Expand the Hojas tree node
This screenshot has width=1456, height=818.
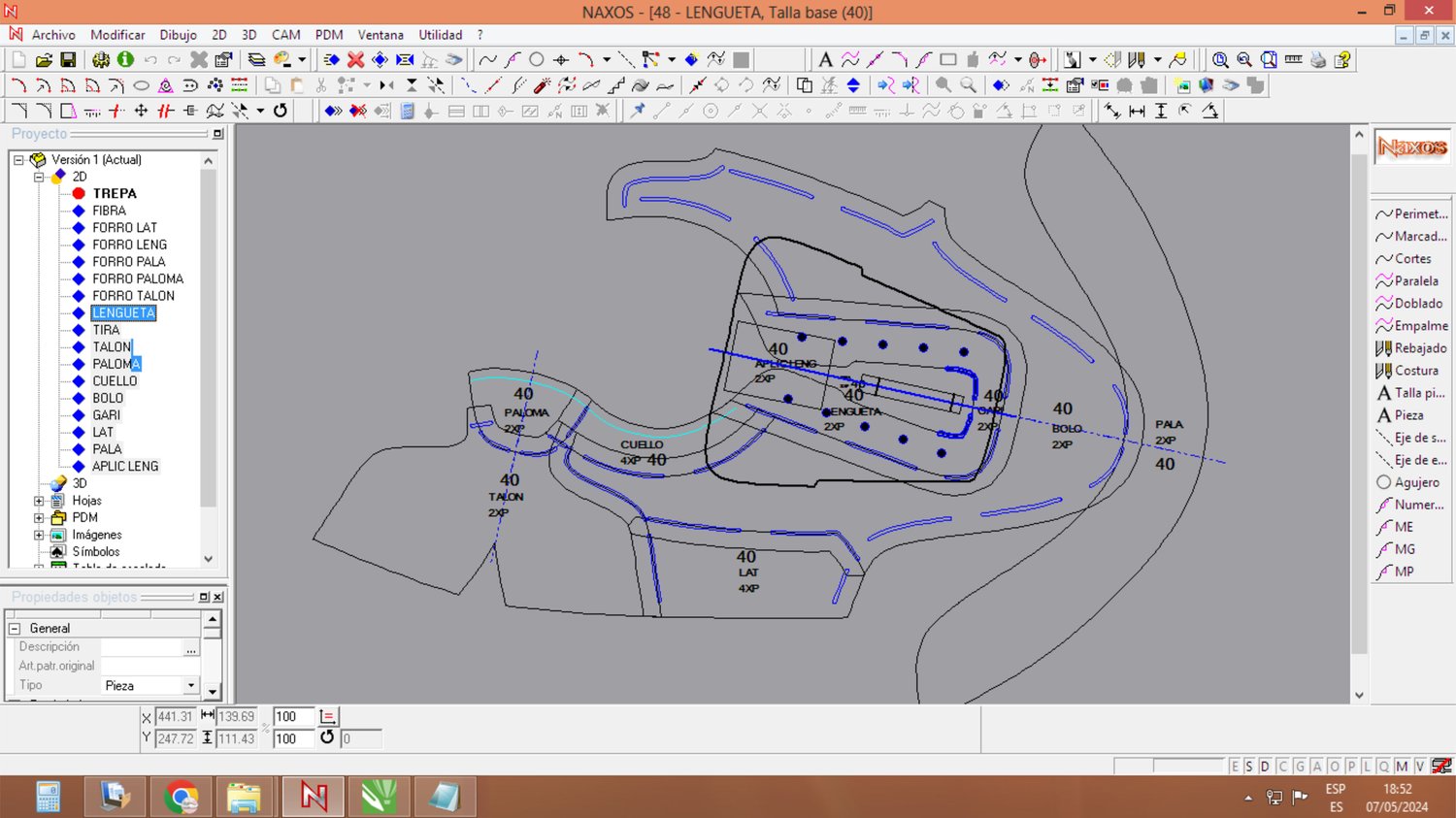point(40,501)
